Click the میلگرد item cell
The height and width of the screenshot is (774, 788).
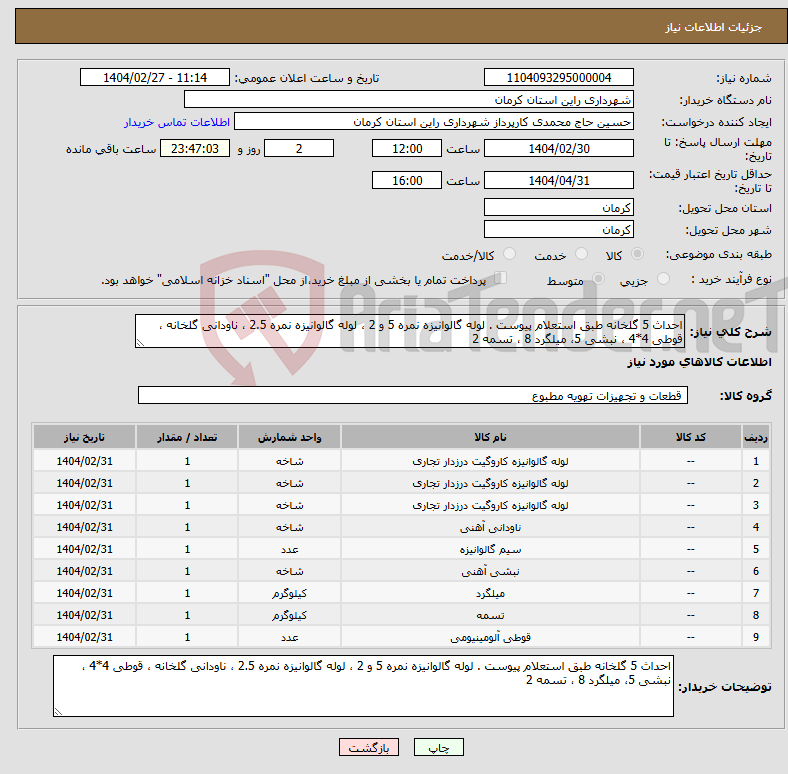coord(490,594)
